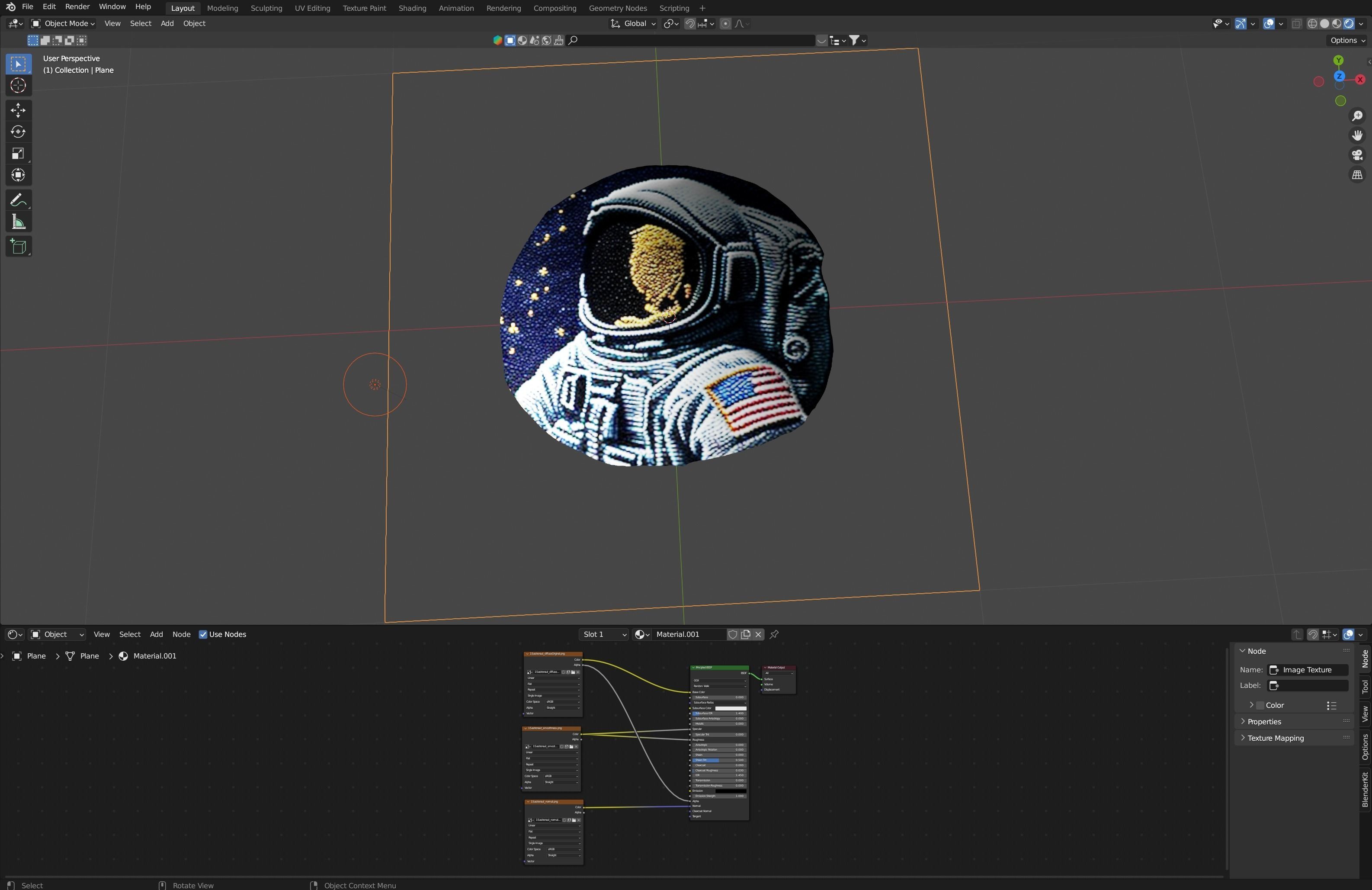Click the Add workspace plus button
Screen dimensions: 1372x890
point(702,8)
